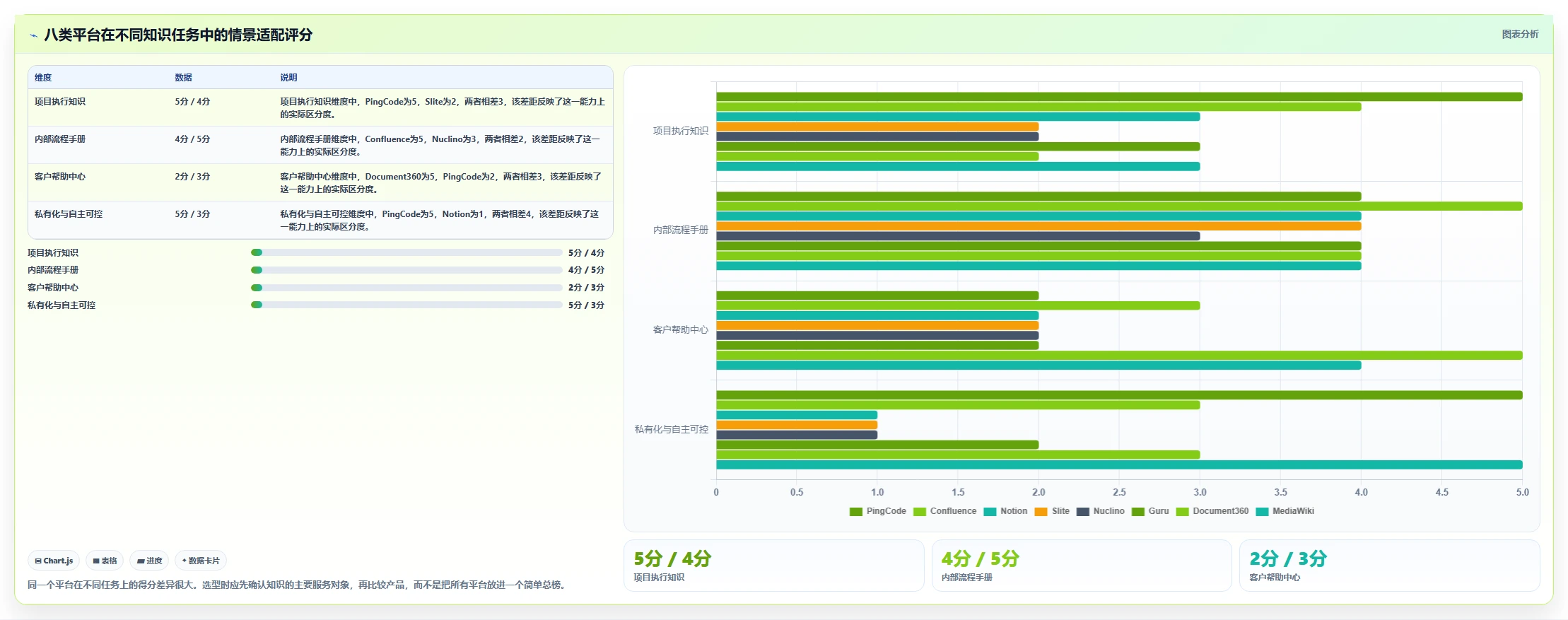Open the 4分 / 5分 内部流程手册 data card
This screenshot has height=620, width=1568.
[1082, 566]
